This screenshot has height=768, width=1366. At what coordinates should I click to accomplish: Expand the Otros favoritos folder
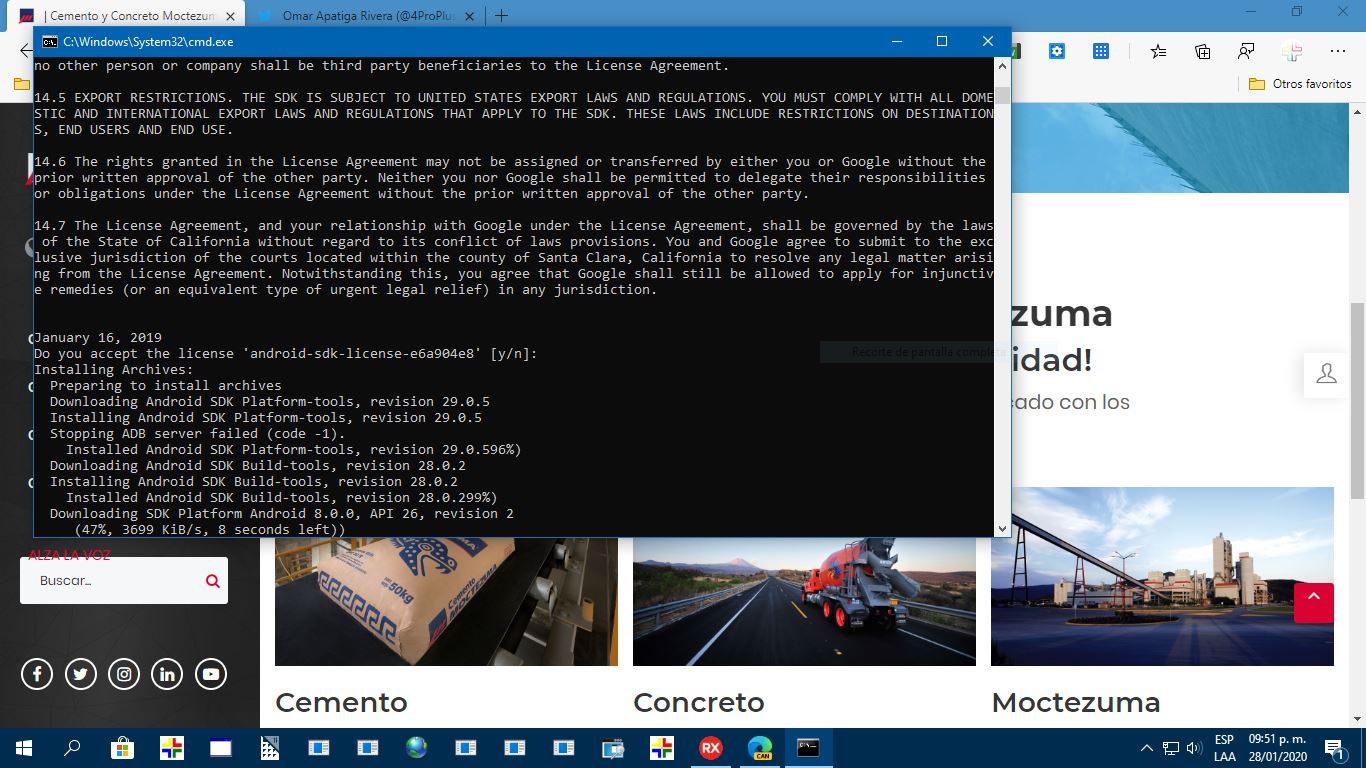tap(1300, 84)
